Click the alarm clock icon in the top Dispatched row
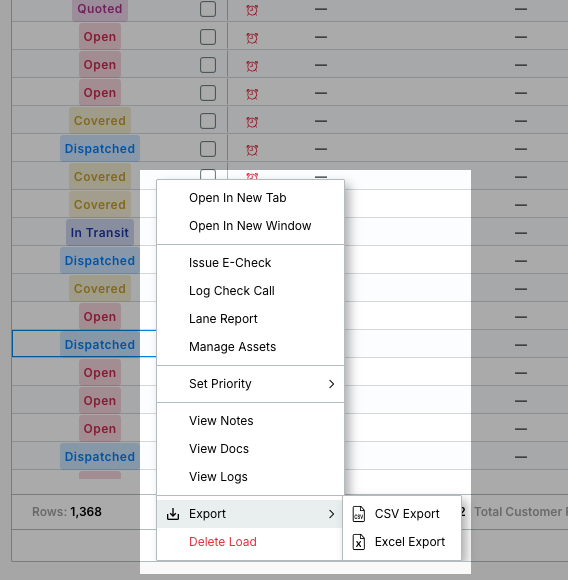This screenshot has width=568, height=580. [x=252, y=150]
